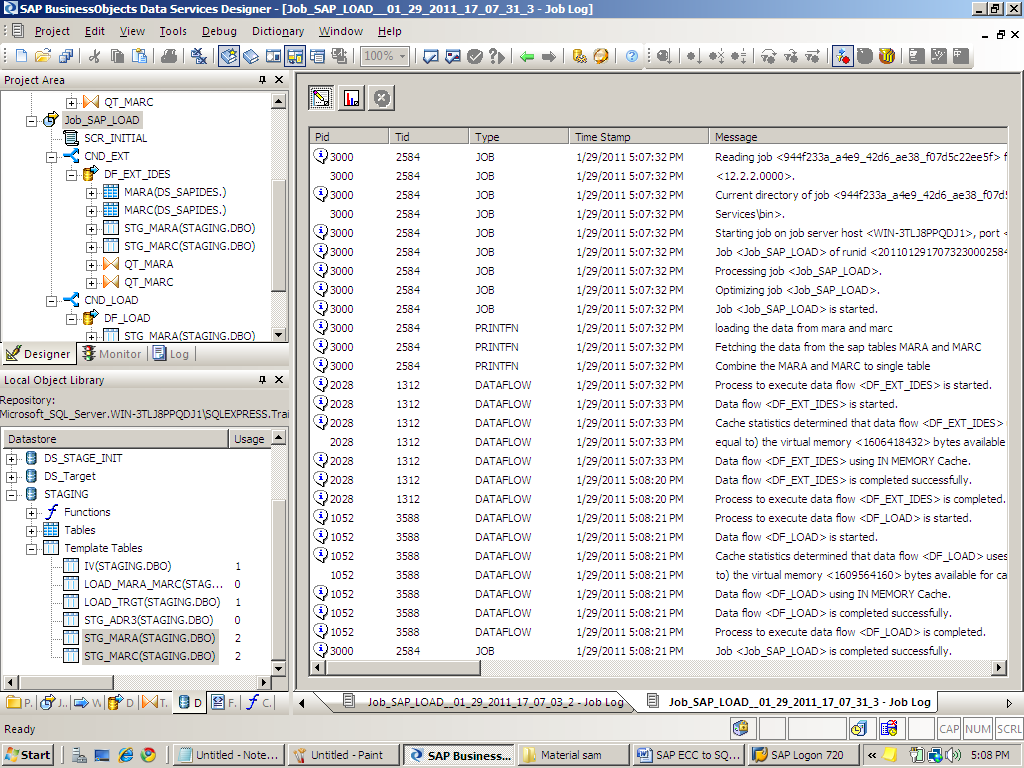Viewport: 1024px width, 768px height.
Task: Click the Message column header
Action: tap(858, 137)
